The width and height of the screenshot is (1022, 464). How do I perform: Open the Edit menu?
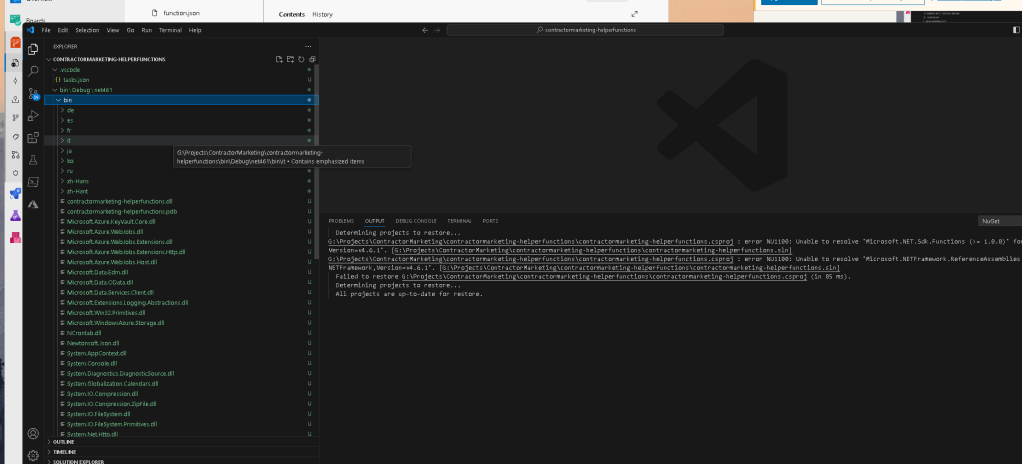click(x=63, y=30)
